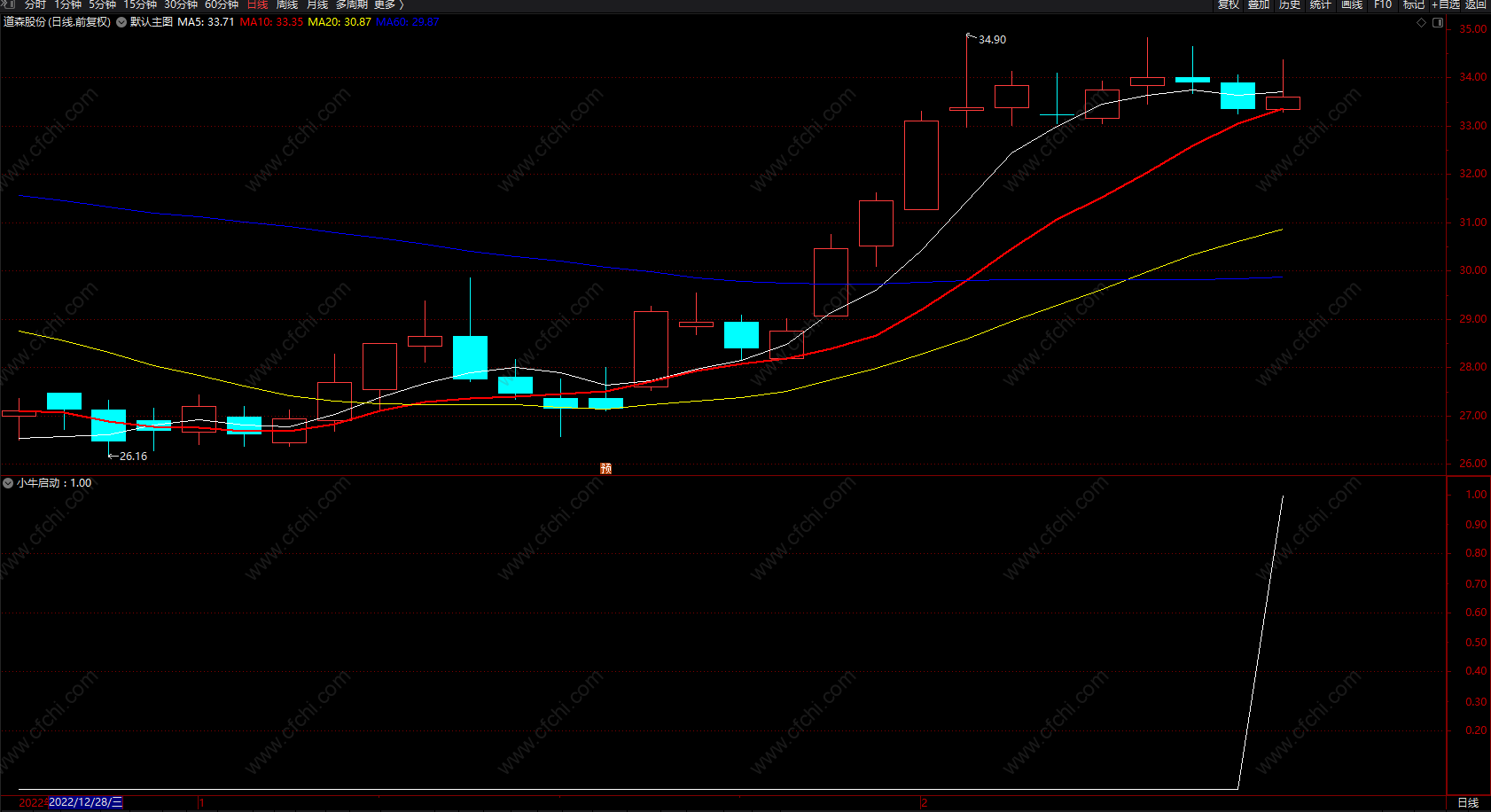Switch to 周线 weekly chart
The image size is (1491, 812).
point(287,4)
